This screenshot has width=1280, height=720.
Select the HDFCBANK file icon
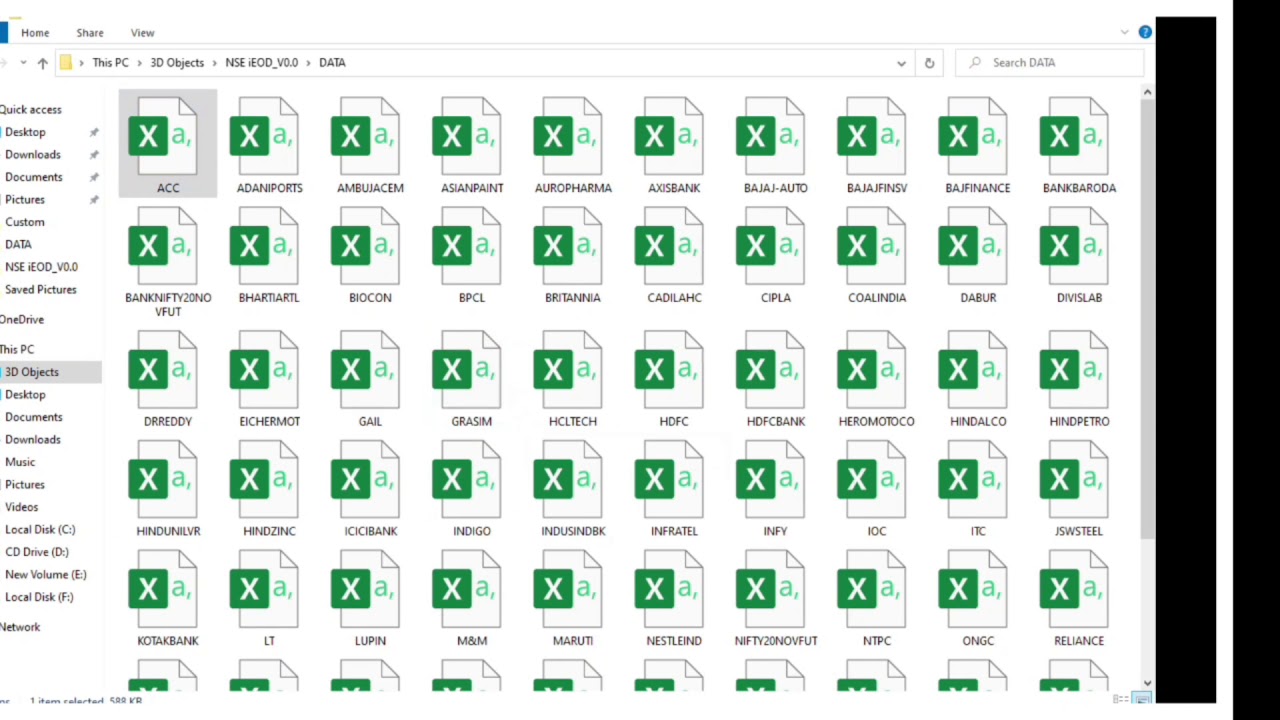click(770, 370)
